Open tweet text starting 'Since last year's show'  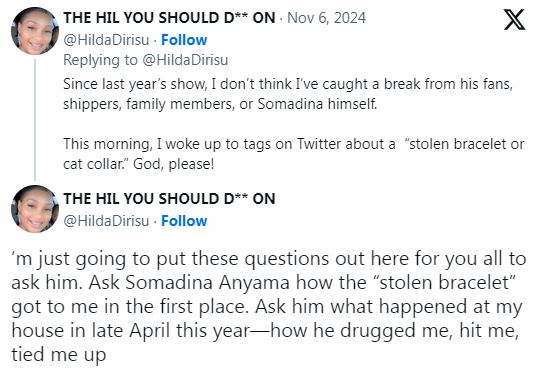click(288, 94)
